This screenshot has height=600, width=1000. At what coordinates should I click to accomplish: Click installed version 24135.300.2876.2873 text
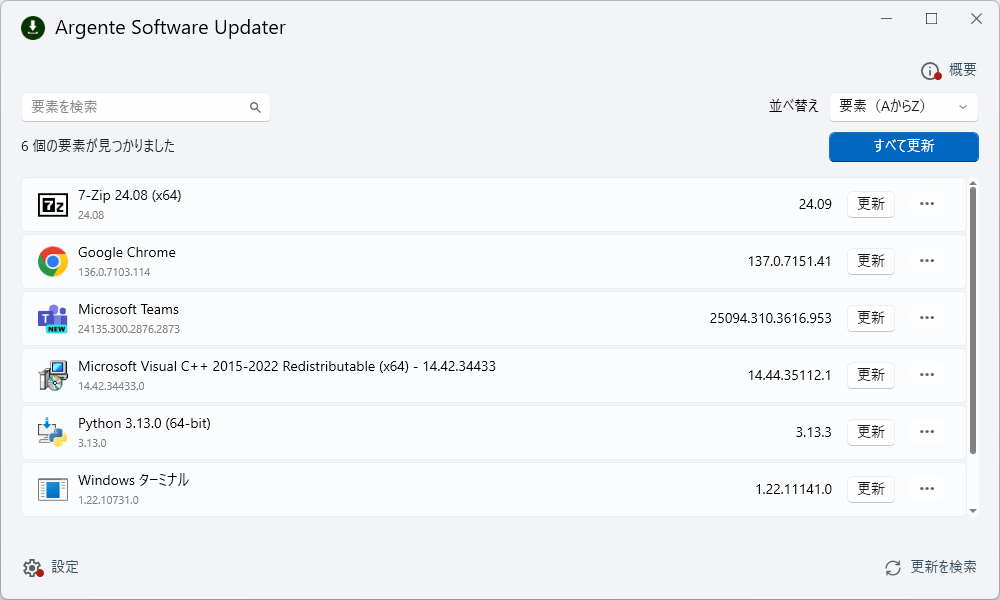tap(129, 330)
